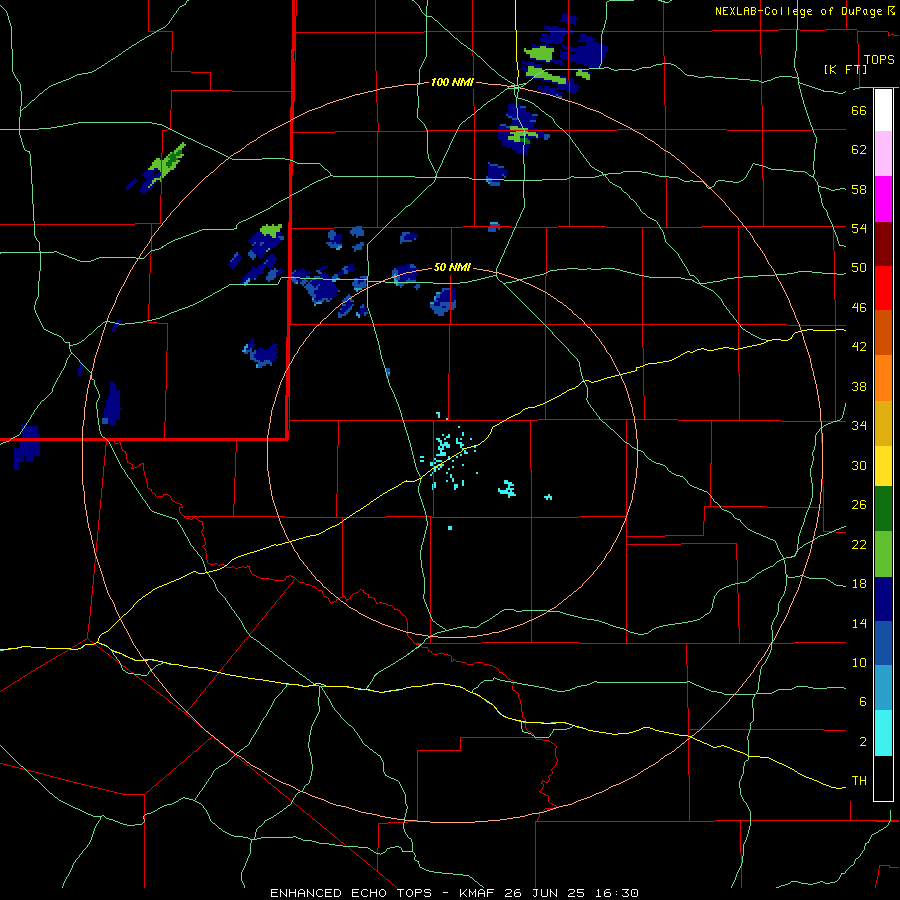Click the NEXLAB-College of DuPage credit text
The image size is (900, 900).
(798, 11)
